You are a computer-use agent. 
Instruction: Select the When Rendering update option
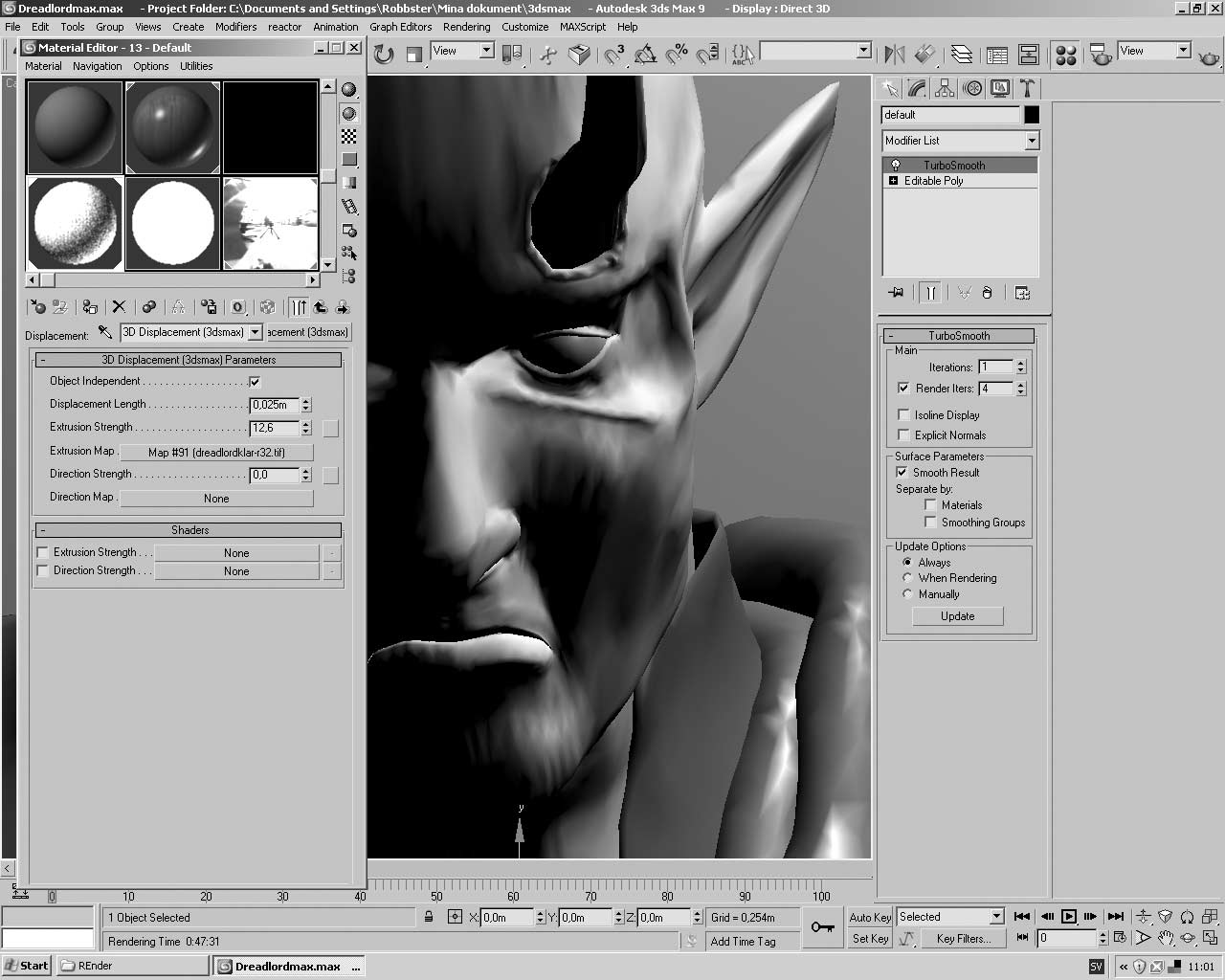pyautogui.click(x=907, y=577)
